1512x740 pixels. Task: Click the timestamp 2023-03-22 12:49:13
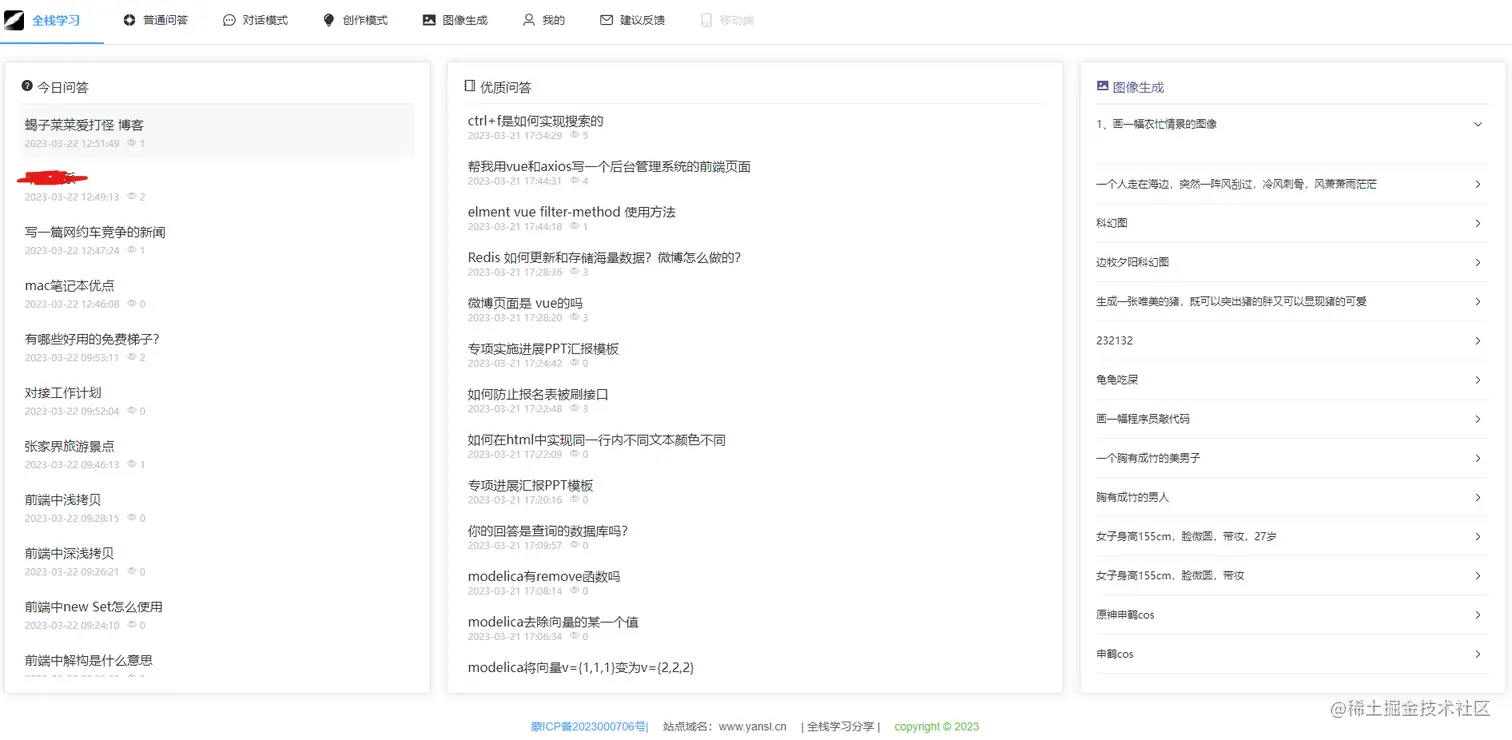pos(72,197)
